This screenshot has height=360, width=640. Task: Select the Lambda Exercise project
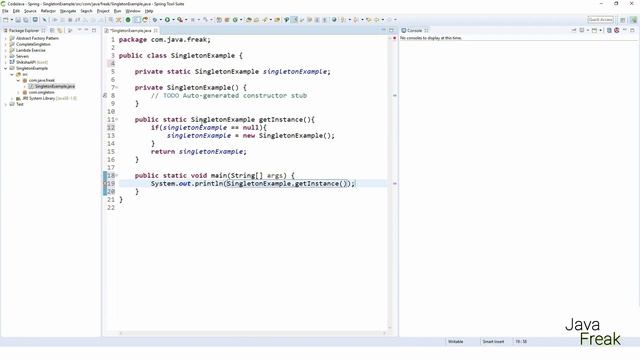31,50
